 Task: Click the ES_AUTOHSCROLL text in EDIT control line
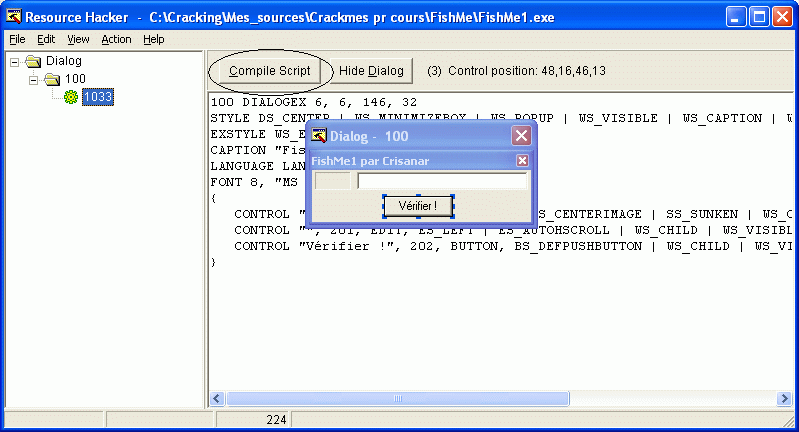pos(553,230)
